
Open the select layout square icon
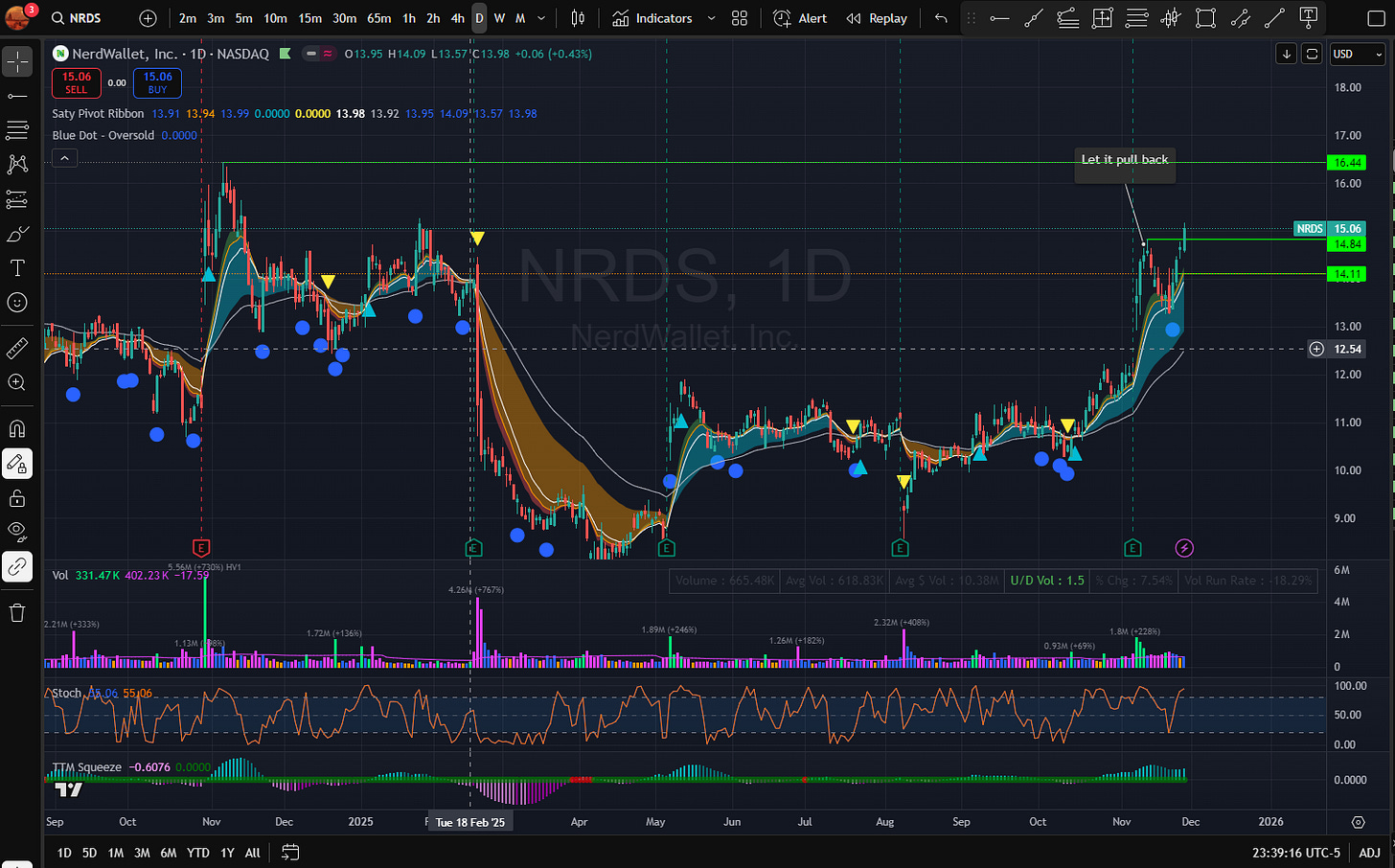[1375, 18]
